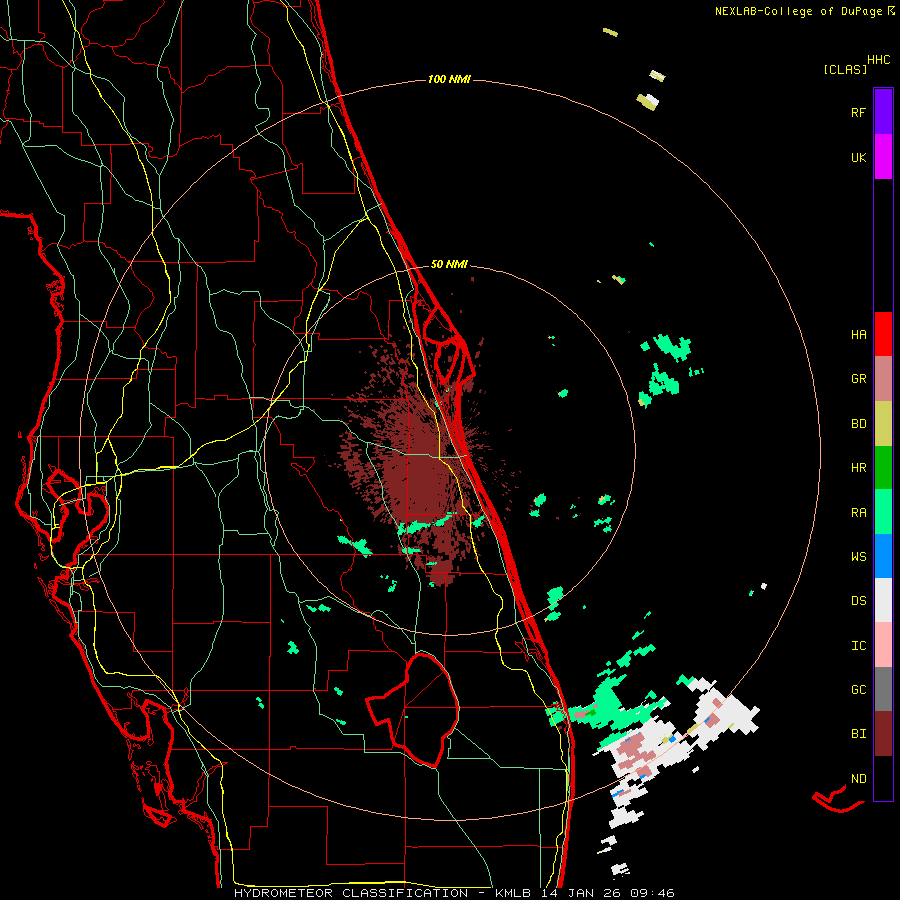This screenshot has width=900, height=900.
Task: Click the GC legend label
Action: pos(858,690)
